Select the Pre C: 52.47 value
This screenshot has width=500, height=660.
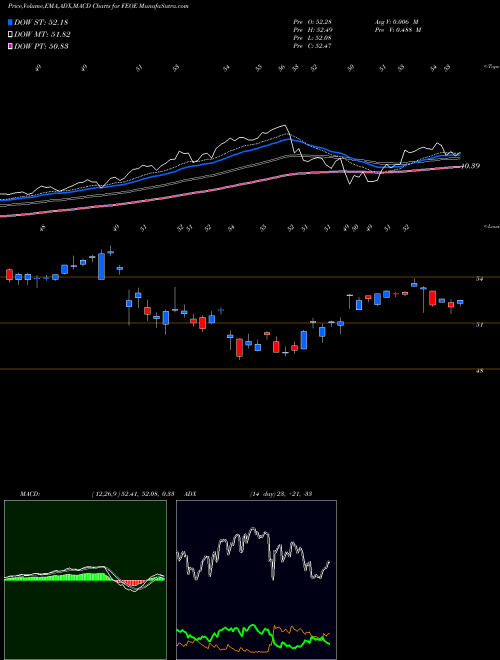(312, 46)
